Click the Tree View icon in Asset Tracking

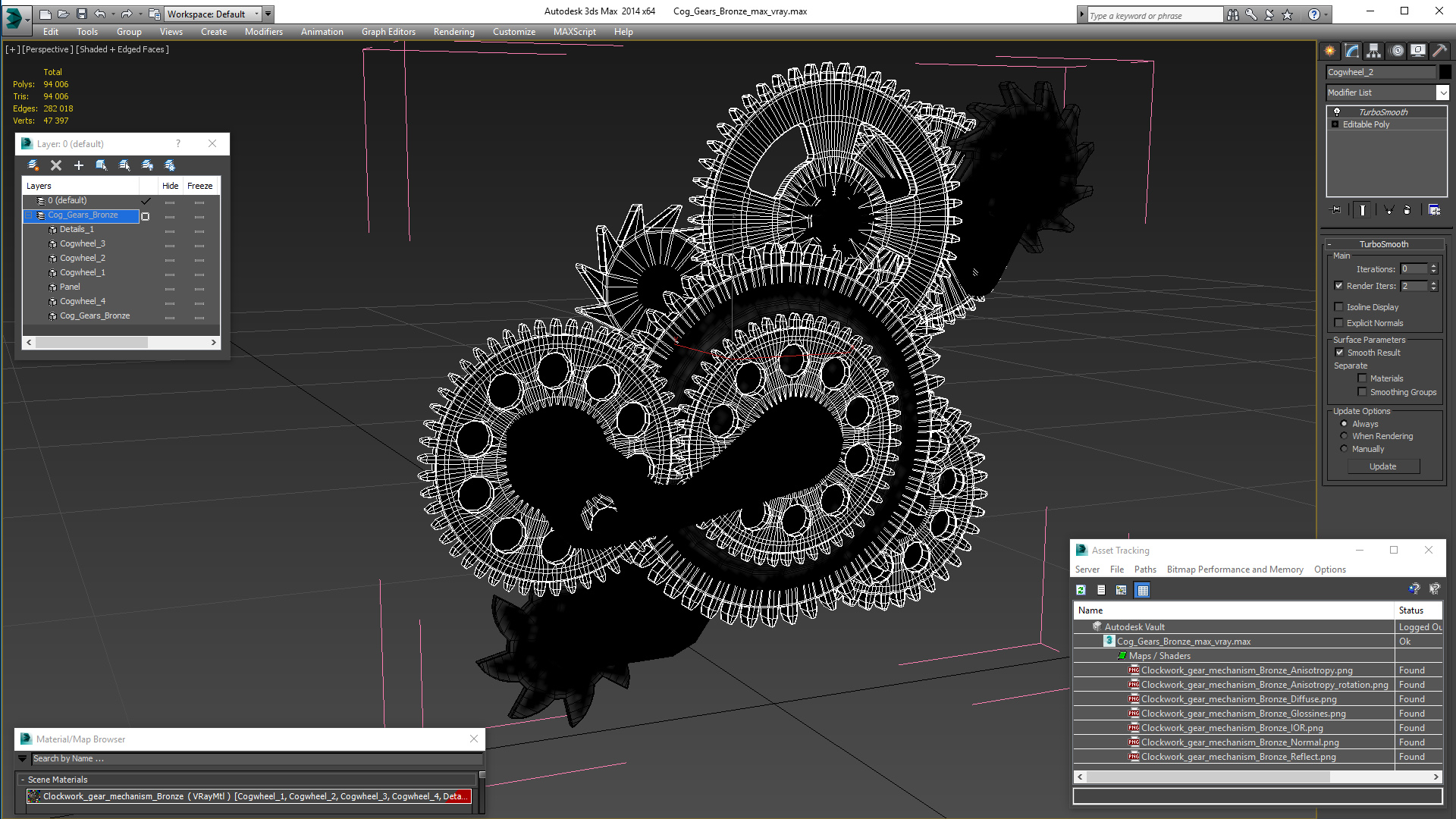(x=1122, y=590)
